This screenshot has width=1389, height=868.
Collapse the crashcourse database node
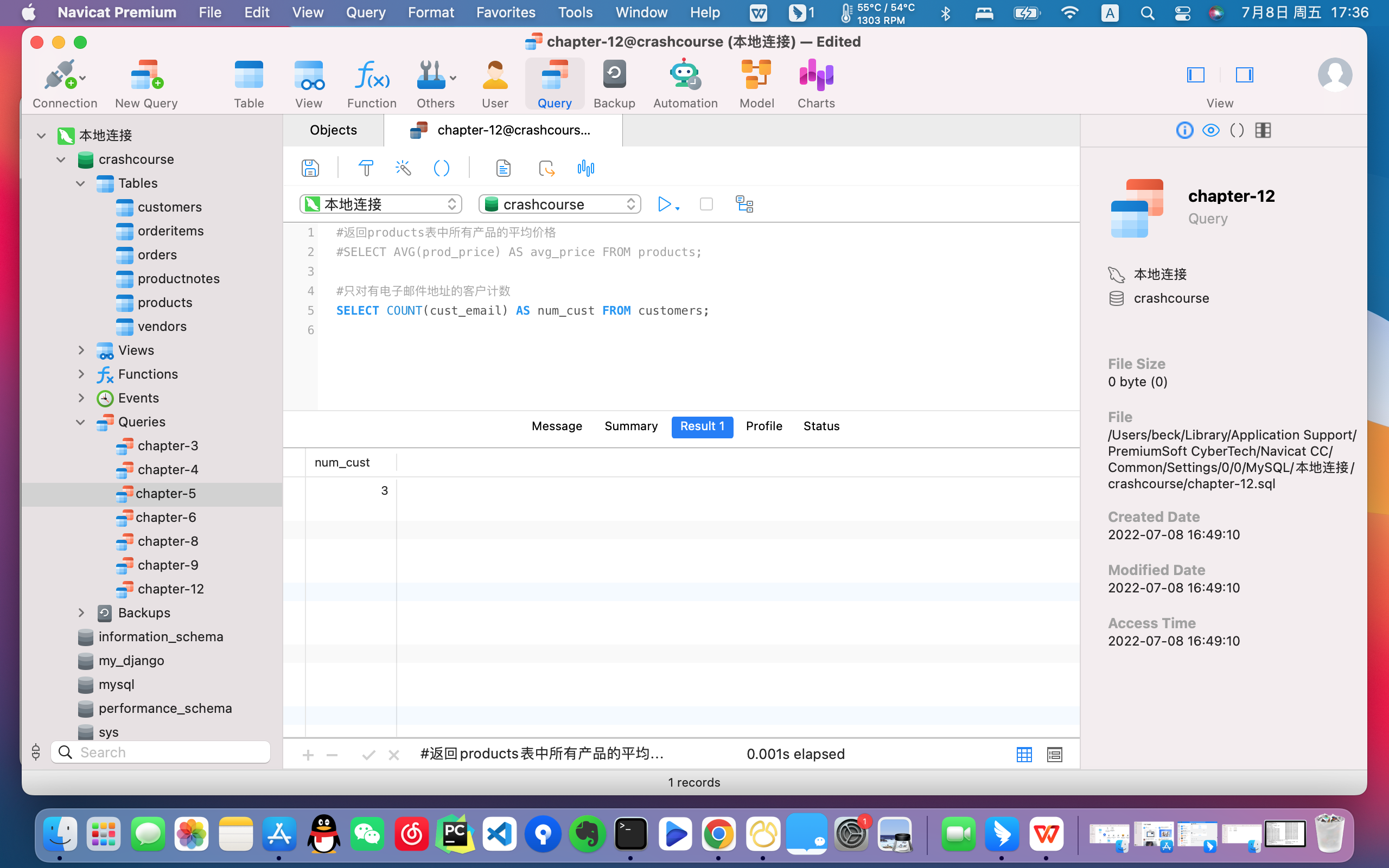pos(61,159)
